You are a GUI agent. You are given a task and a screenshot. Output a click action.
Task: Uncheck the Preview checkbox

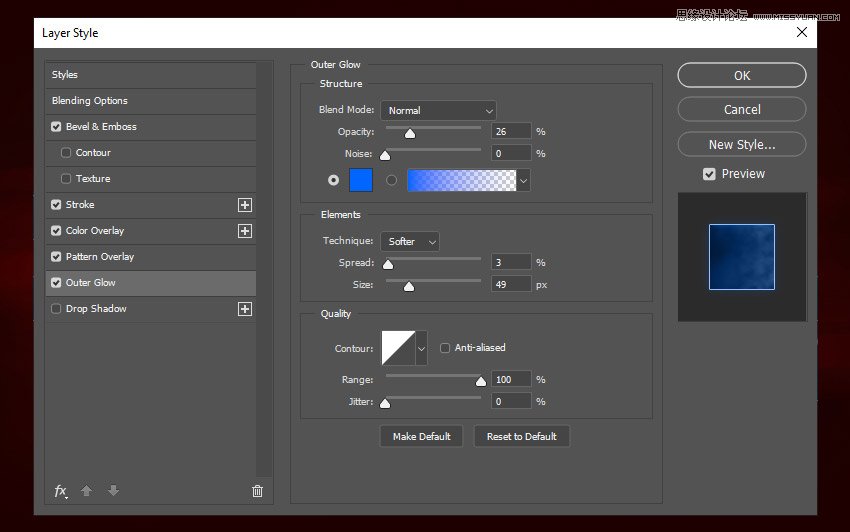click(709, 174)
